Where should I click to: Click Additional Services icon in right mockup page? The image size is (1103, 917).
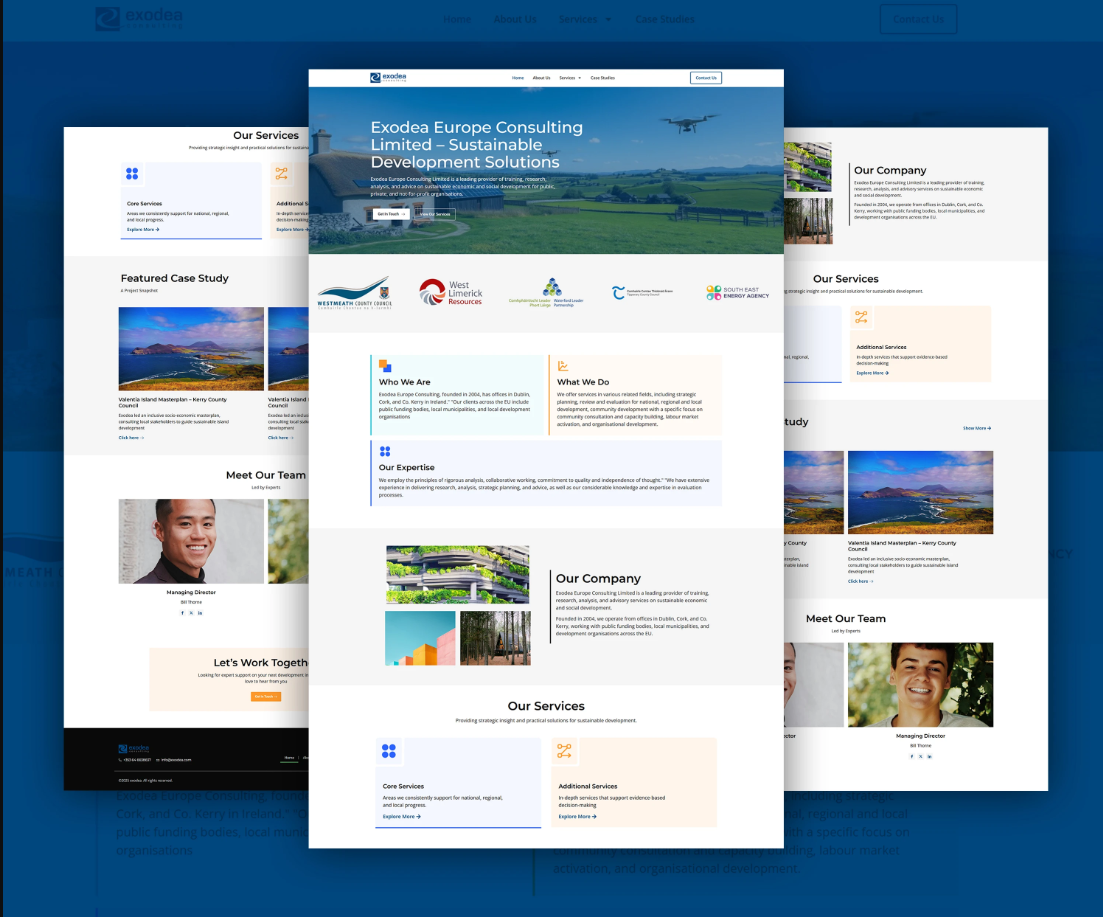click(x=861, y=317)
